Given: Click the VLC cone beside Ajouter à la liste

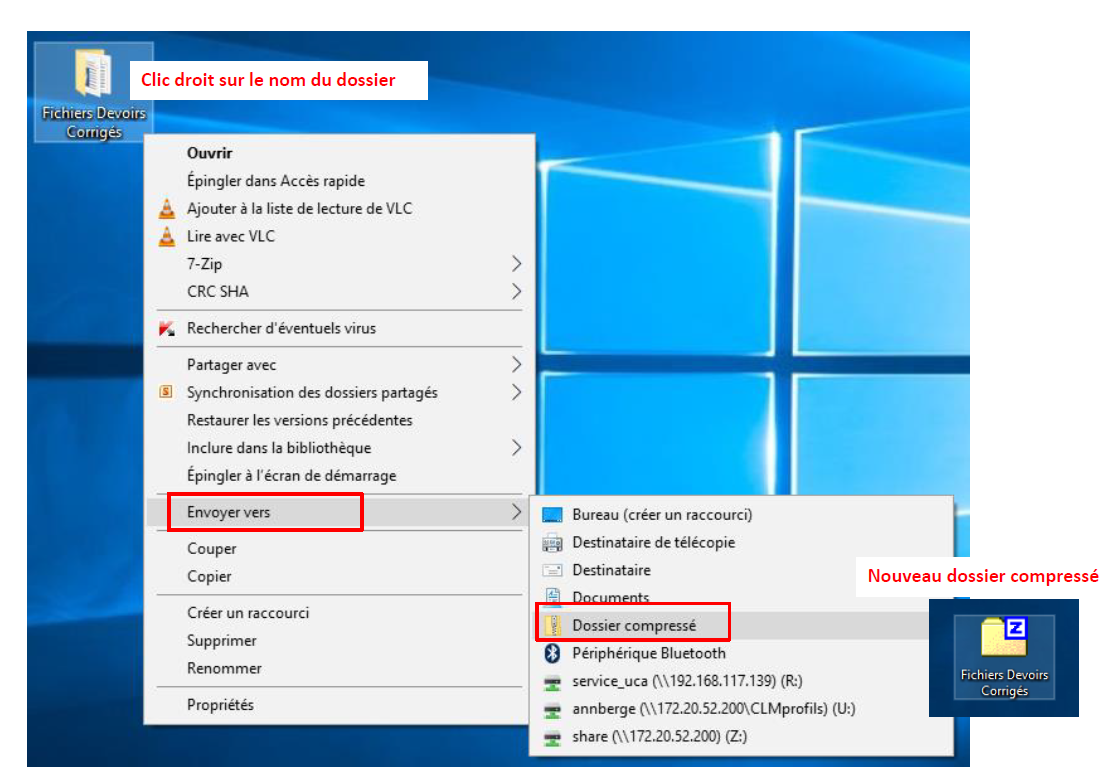Looking at the screenshot, I should coord(166,209).
